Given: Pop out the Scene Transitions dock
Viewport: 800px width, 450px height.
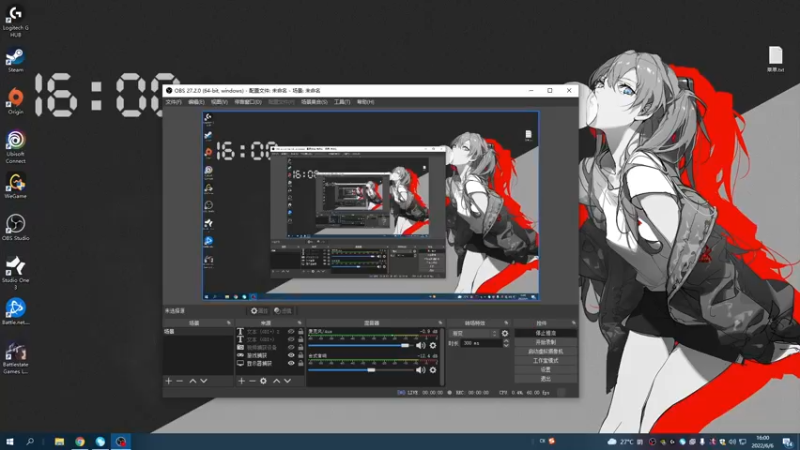Looking at the screenshot, I should [x=506, y=323].
